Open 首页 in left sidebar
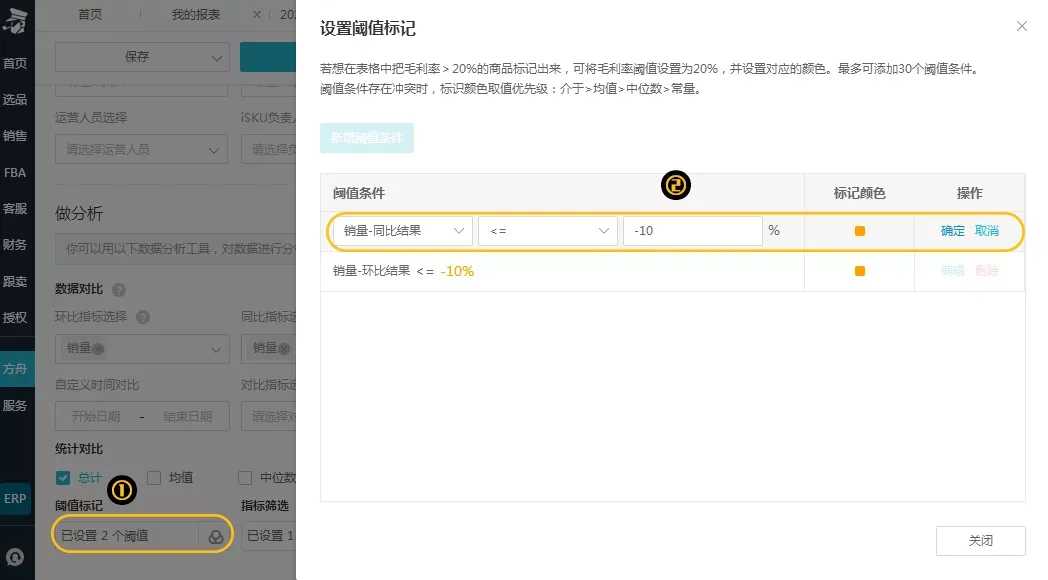Viewport: 1048px width, 580px height. pos(15,63)
